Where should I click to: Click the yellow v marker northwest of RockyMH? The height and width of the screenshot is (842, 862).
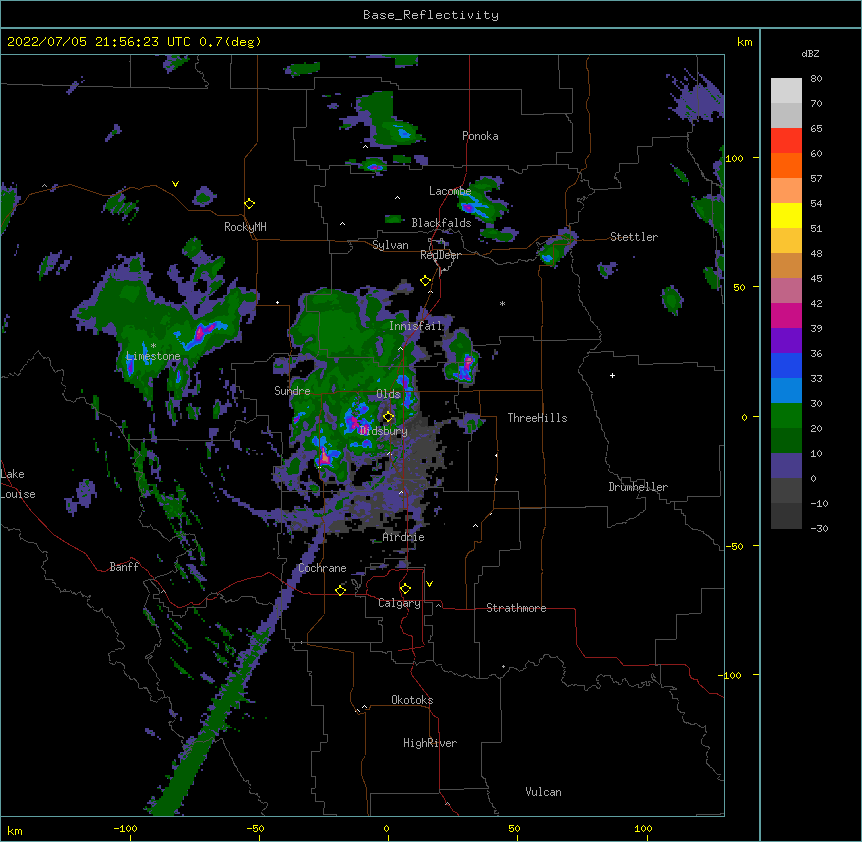point(175,184)
